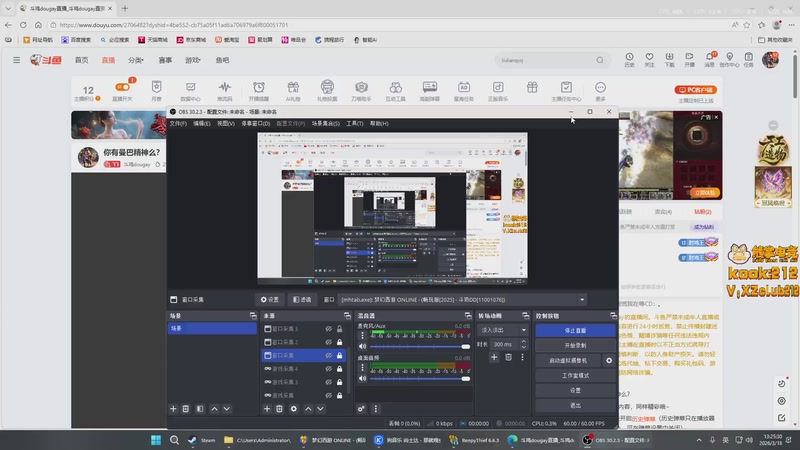Viewport: 800px width, 450px height.
Task: Open Douyu follow heart icon in header
Action: coord(649,59)
